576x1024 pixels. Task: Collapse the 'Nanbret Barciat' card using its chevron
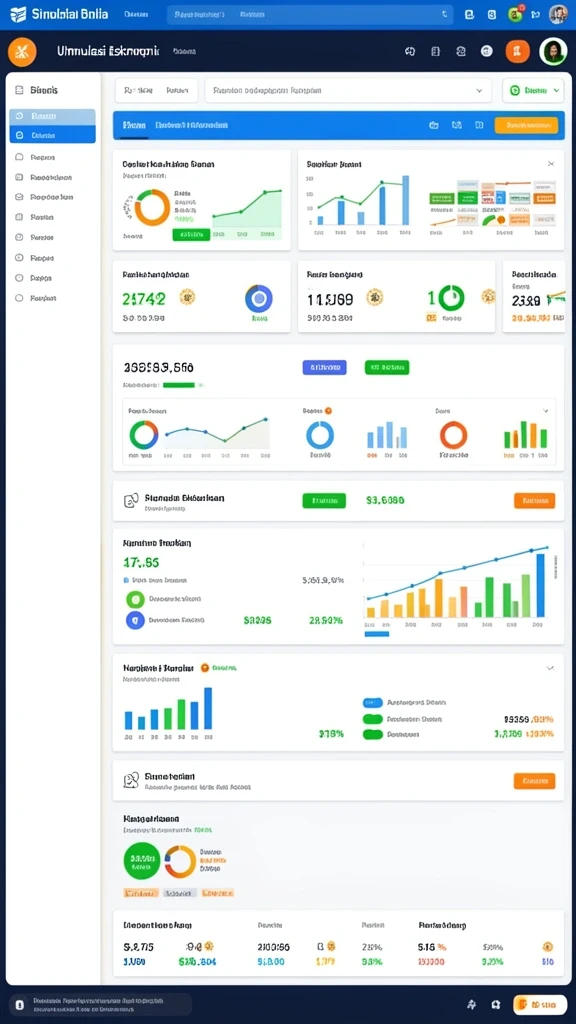point(550,668)
